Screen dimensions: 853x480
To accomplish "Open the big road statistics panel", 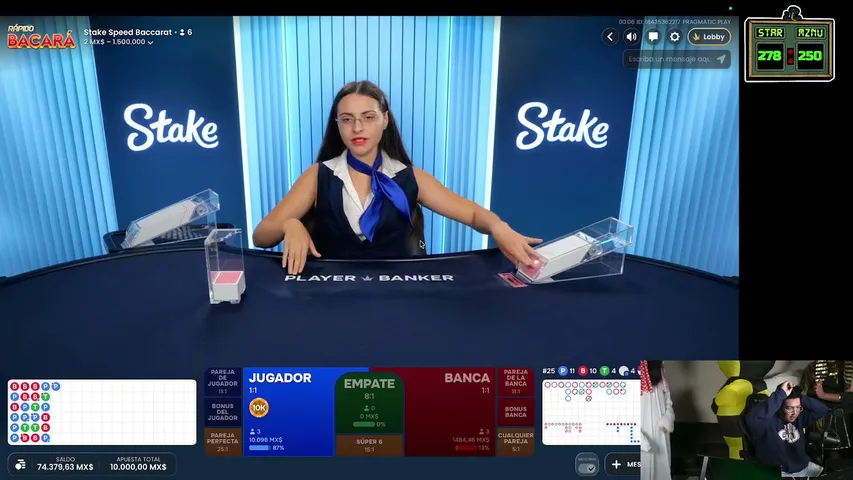I will tap(591, 412).
